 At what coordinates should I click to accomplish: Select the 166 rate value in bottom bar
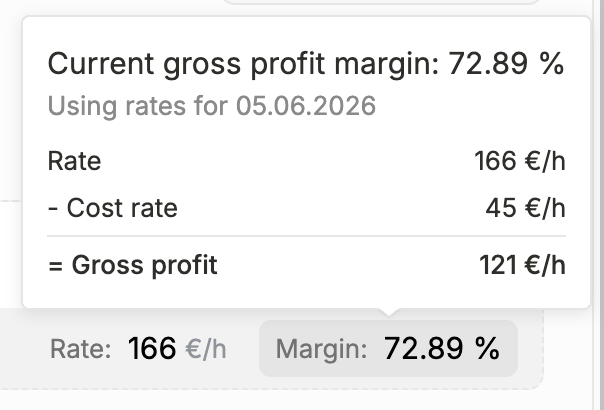[x=152, y=348]
